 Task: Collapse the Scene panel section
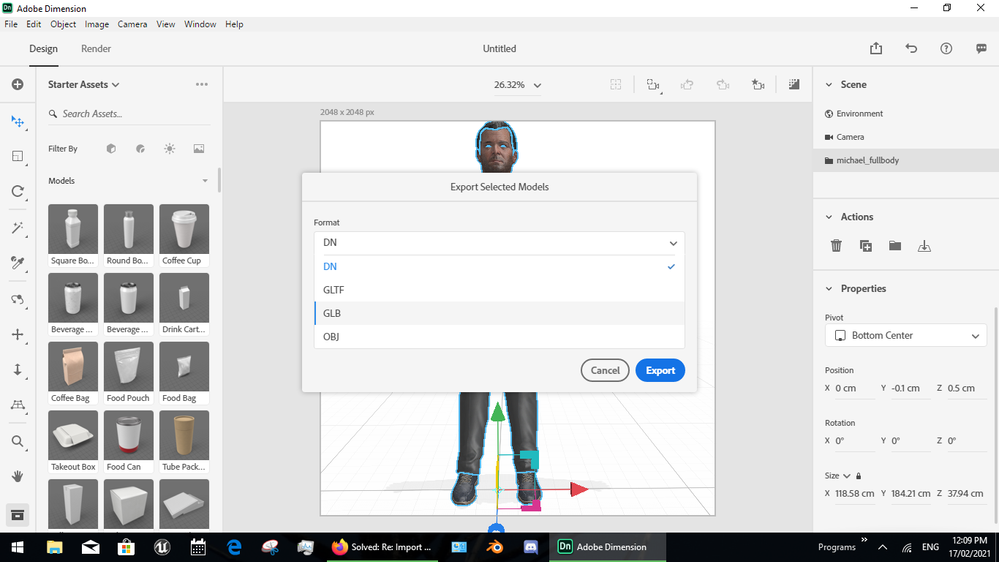click(829, 84)
